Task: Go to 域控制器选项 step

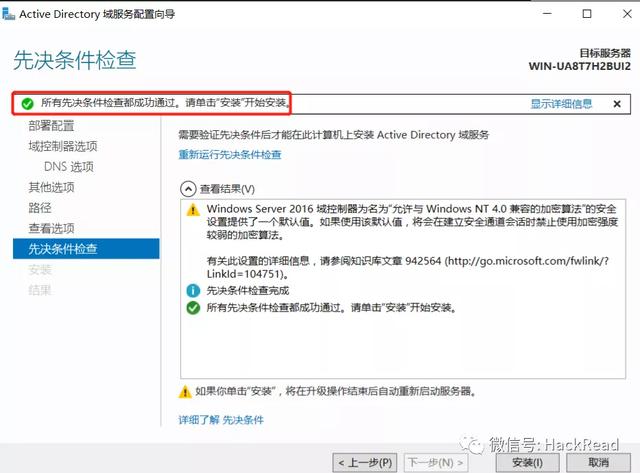Action: coord(63,146)
